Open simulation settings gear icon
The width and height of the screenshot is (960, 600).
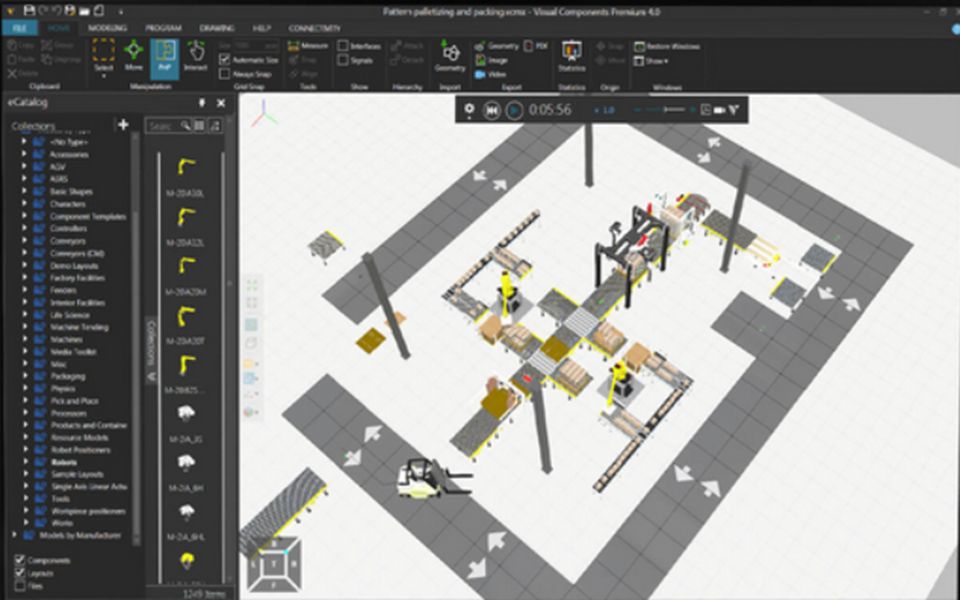point(469,110)
